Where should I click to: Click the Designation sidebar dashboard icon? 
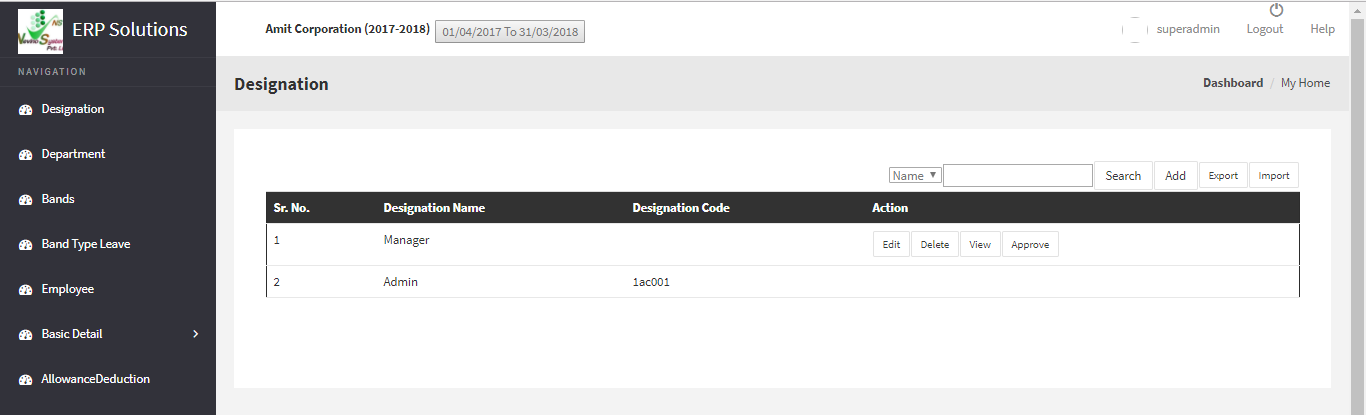[x=27, y=110]
